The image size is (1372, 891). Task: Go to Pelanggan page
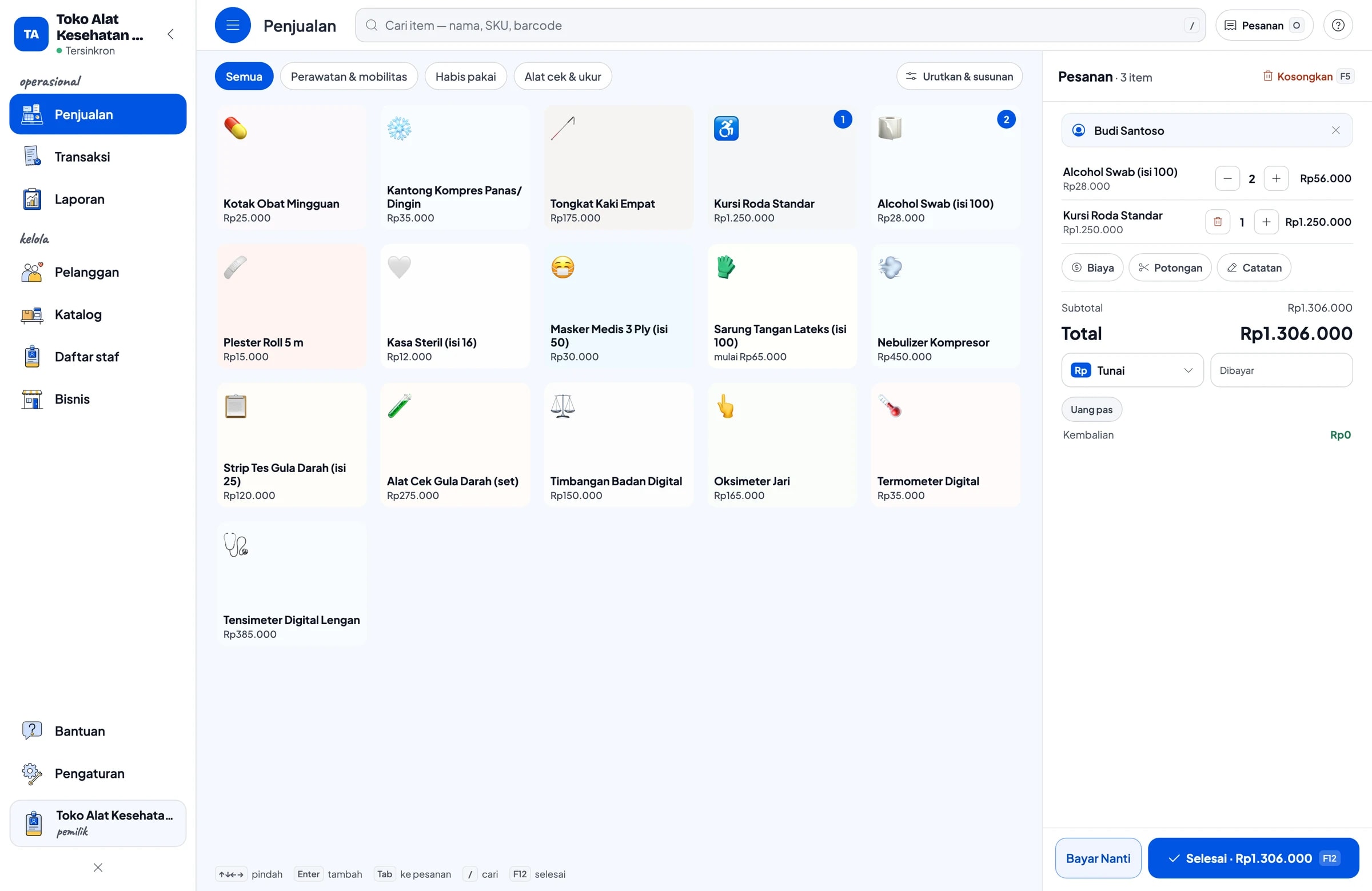click(x=98, y=272)
